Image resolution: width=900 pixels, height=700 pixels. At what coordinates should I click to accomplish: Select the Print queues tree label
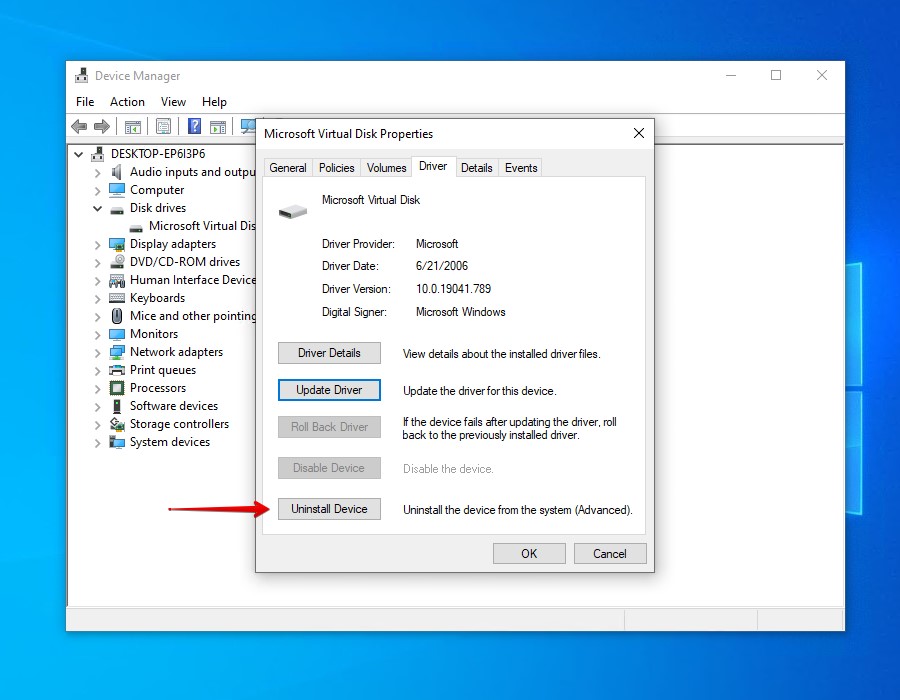pos(163,370)
